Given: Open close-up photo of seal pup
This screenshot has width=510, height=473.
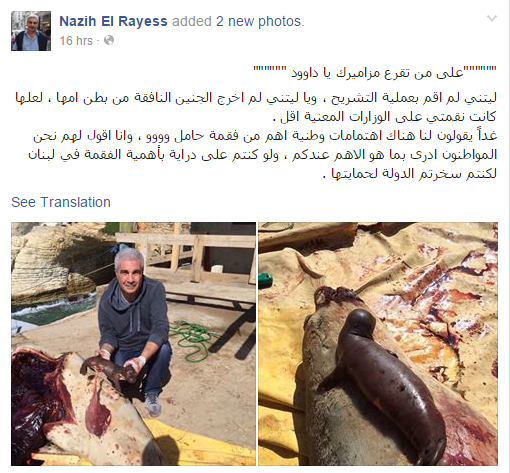Looking at the screenshot, I should point(378,344).
